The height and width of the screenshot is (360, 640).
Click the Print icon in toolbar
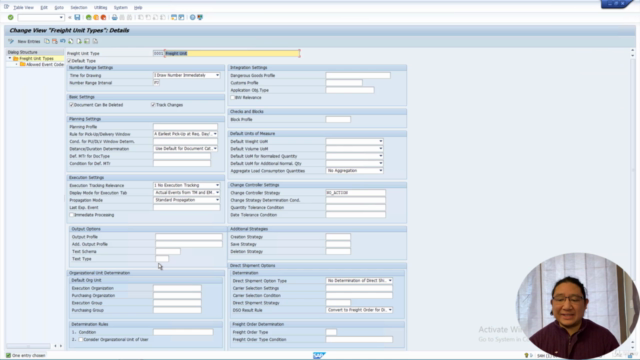pos(115,18)
